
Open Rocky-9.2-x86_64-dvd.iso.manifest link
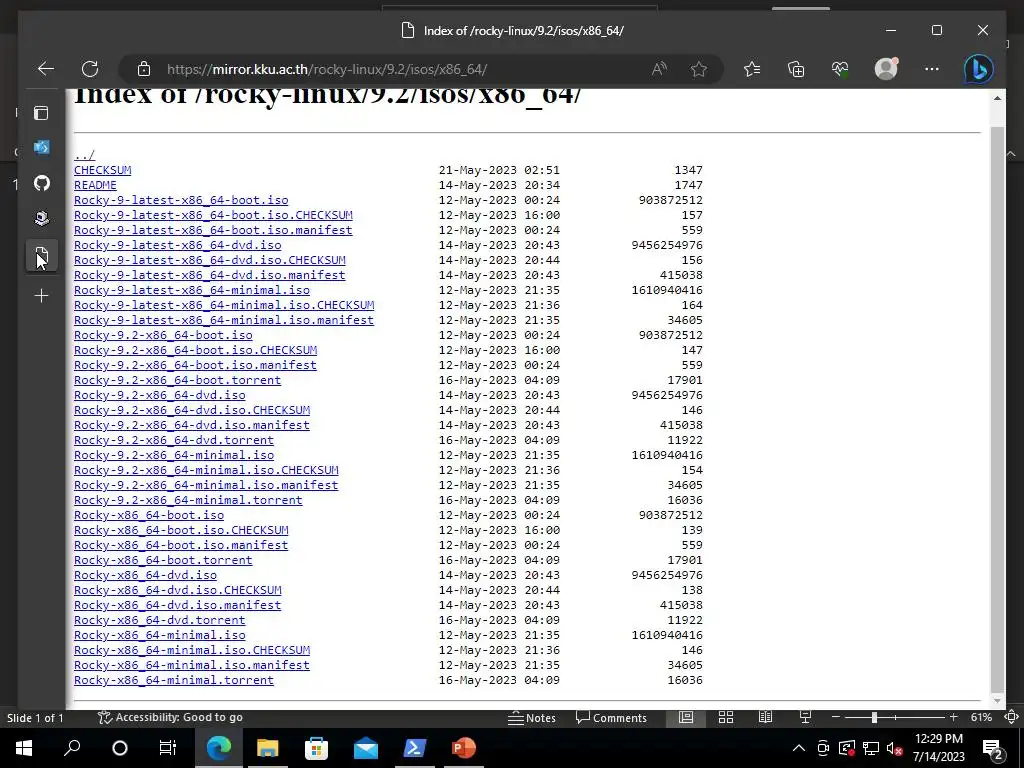[x=192, y=425]
